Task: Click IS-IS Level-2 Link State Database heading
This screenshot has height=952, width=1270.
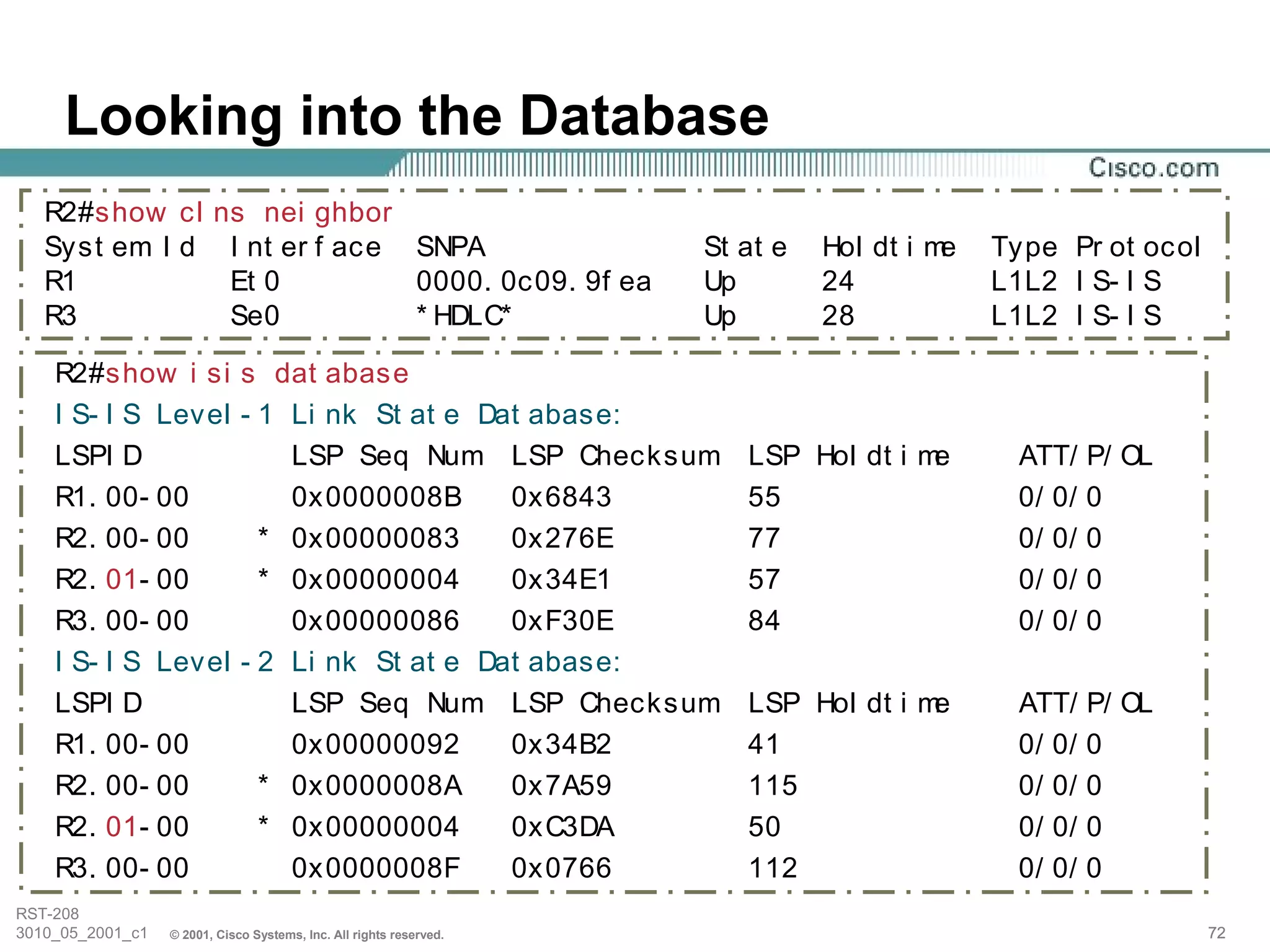Action: (338, 662)
